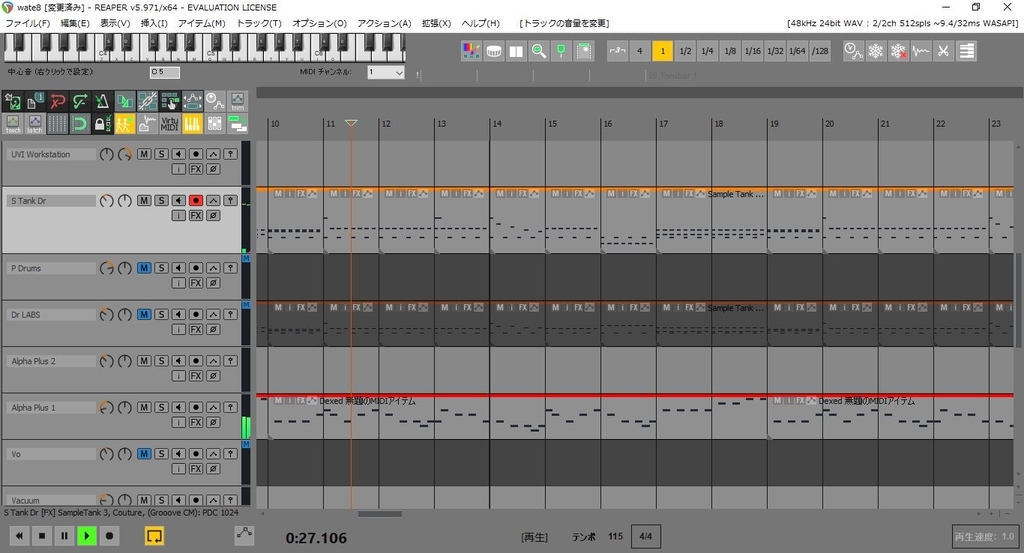Open the アクション(A) menu

click(x=384, y=23)
